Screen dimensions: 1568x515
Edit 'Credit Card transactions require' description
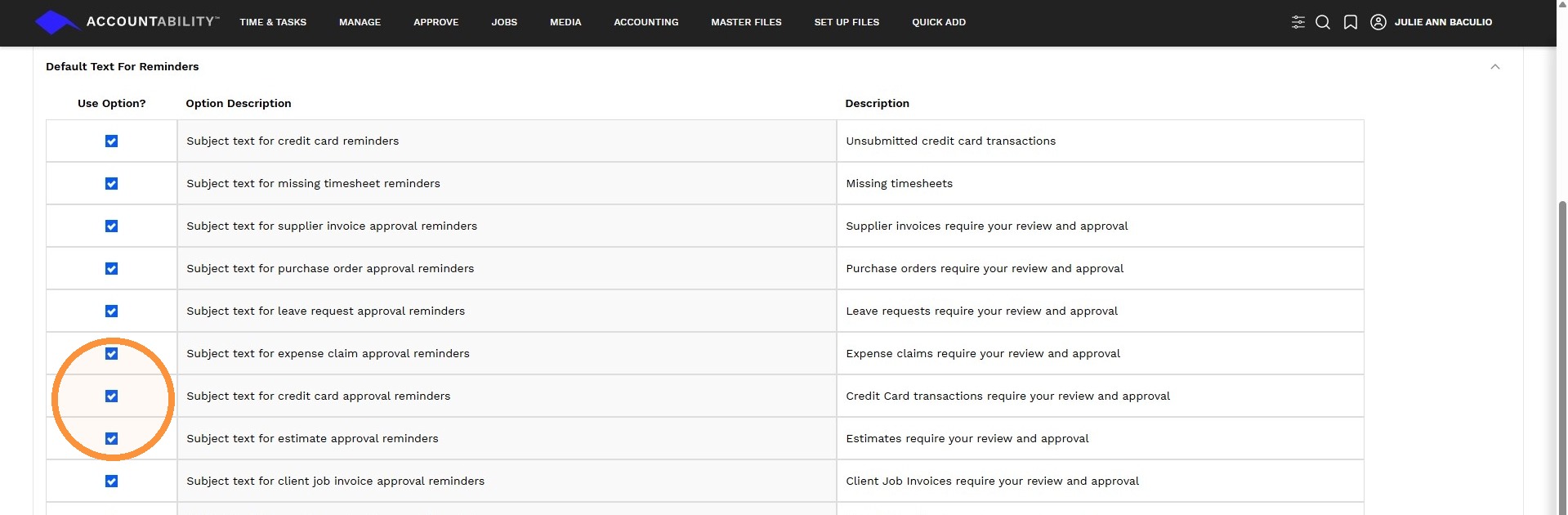(x=1100, y=396)
